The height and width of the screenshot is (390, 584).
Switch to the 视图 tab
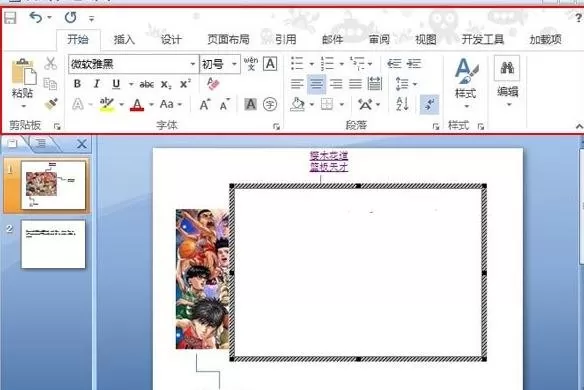click(x=426, y=39)
